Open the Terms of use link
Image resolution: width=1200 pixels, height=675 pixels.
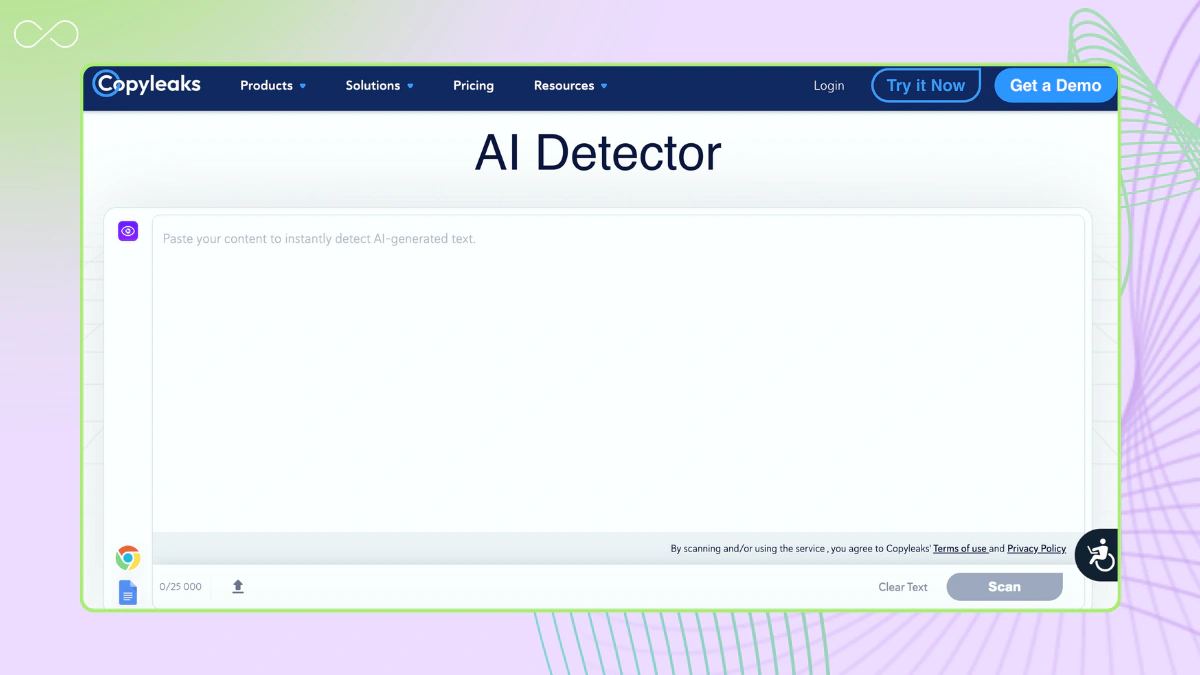(x=959, y=549)
